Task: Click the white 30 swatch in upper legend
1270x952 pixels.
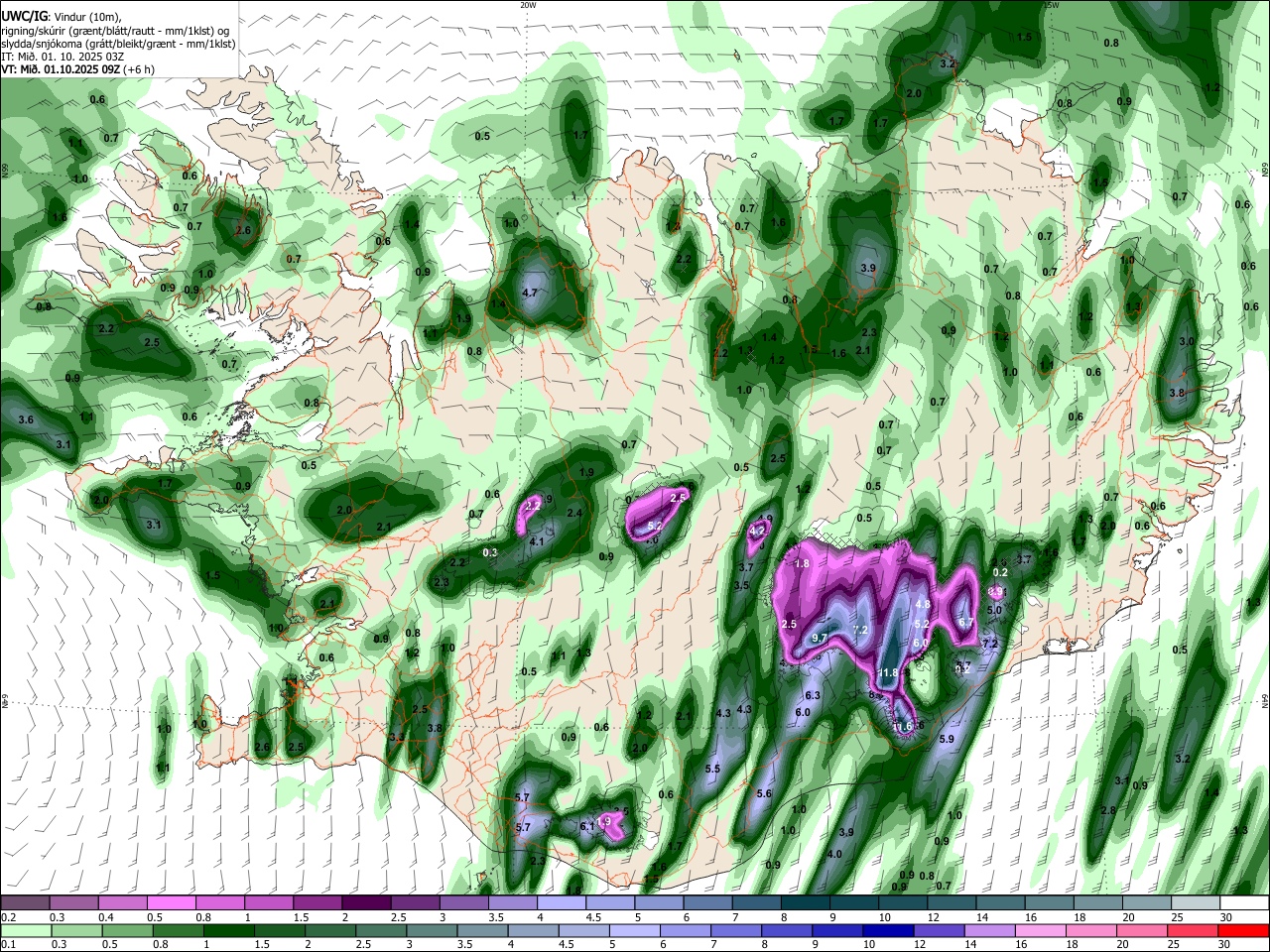Action: coord(1244,902)
